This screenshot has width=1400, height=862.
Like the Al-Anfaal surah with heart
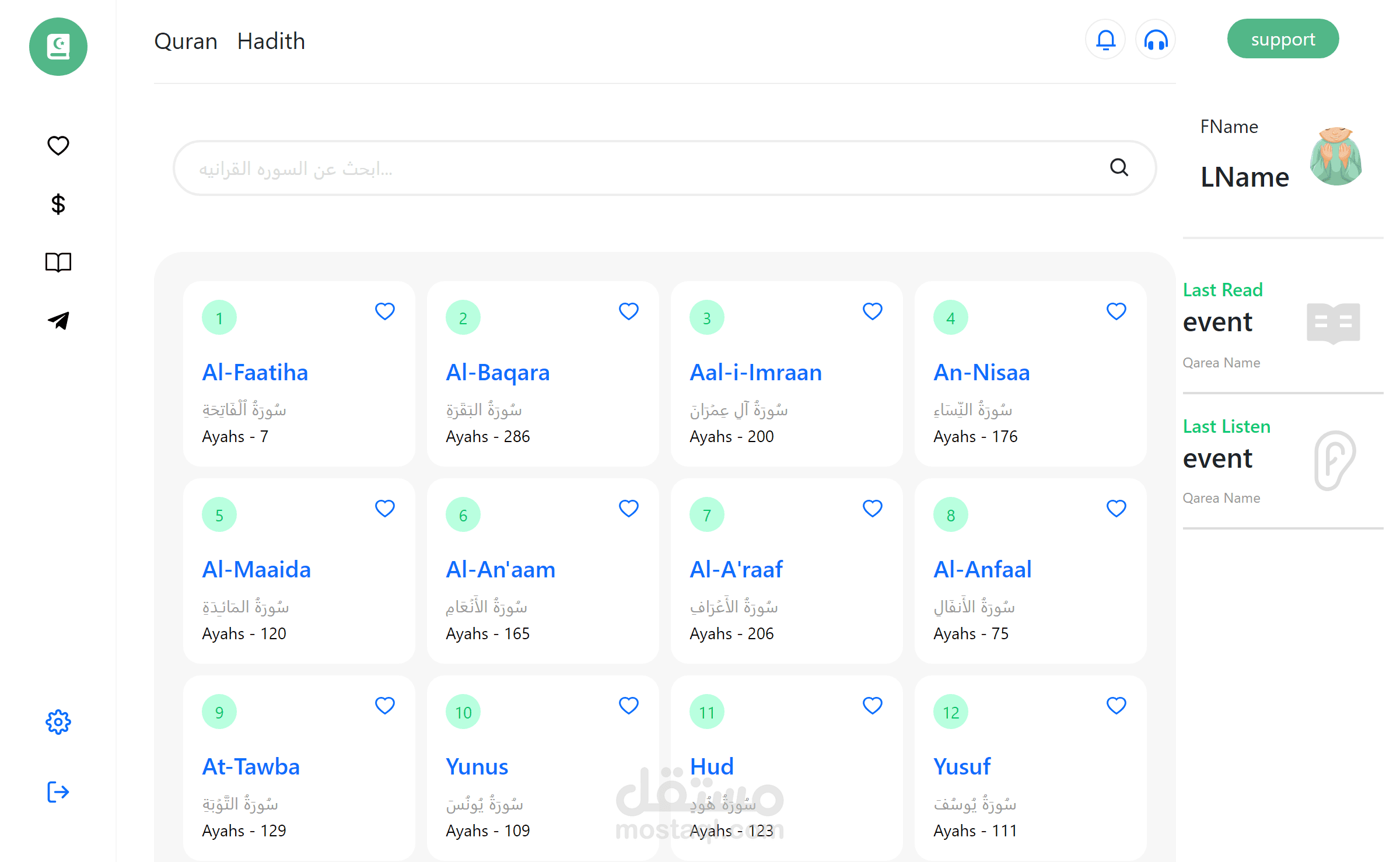(x=1116, y=509)
